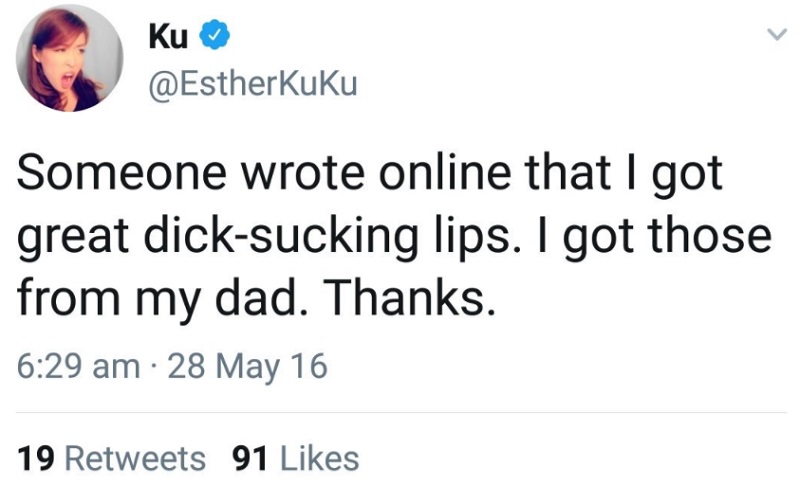The height and width of the screenshot is (484, 800).
Task: Click the tweet line containing great
Action: coord(394,238)
